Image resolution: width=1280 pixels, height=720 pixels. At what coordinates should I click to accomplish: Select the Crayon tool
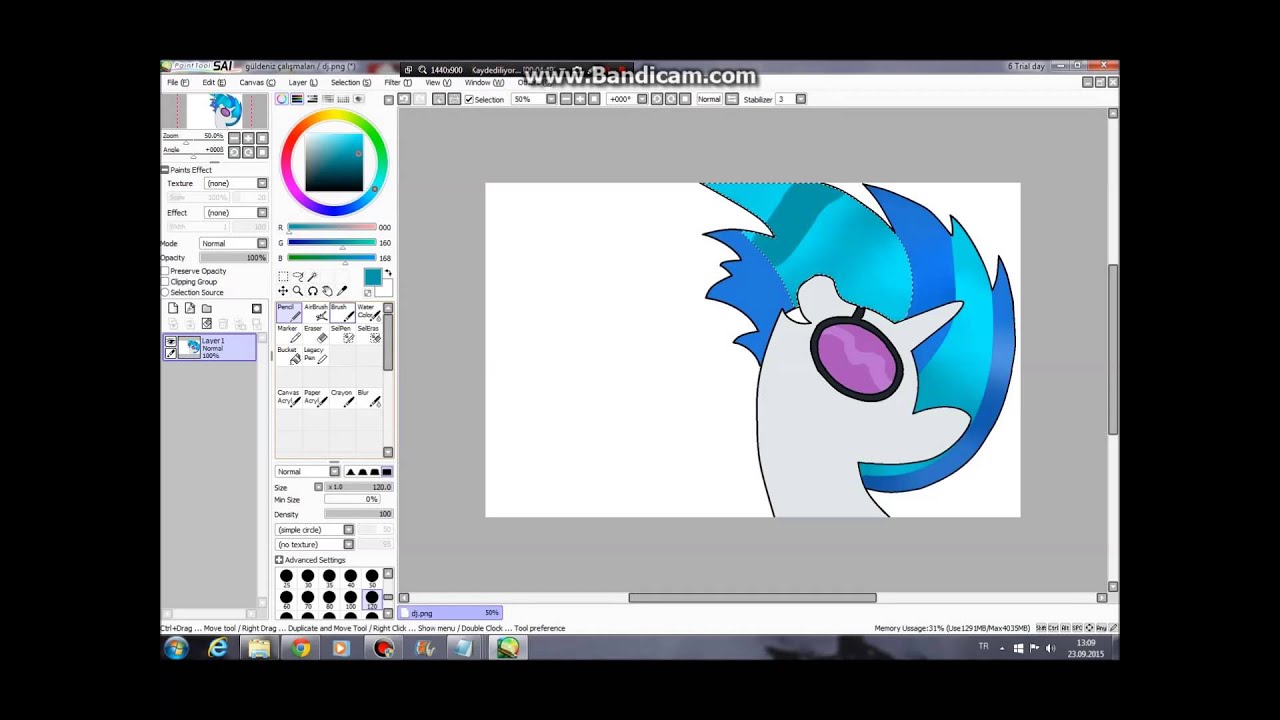click(x=342, y=398)
